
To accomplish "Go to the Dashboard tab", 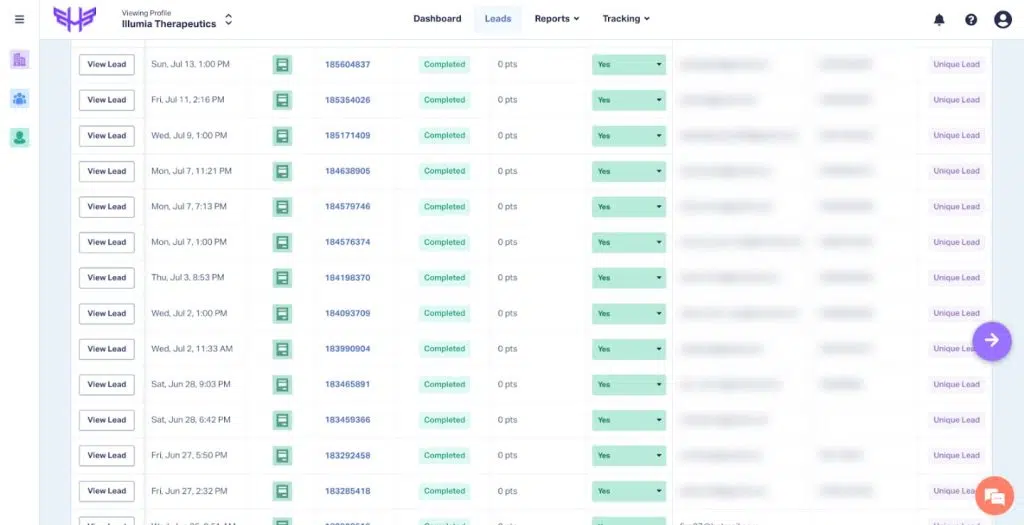I will tap(437, 19).
